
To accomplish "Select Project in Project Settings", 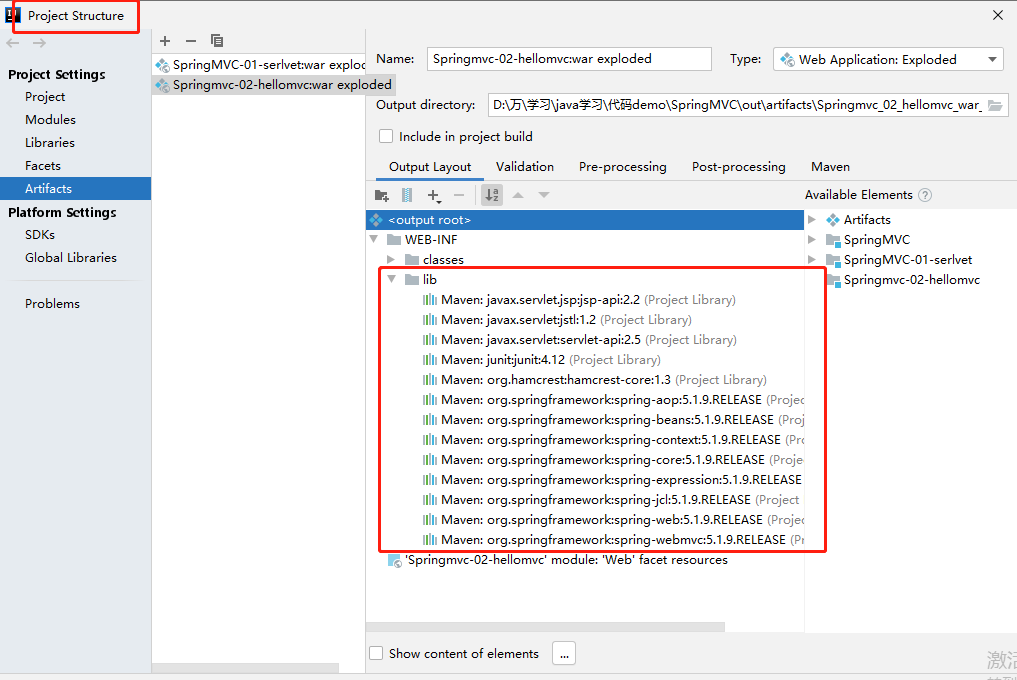I will [x=45, y=97].
